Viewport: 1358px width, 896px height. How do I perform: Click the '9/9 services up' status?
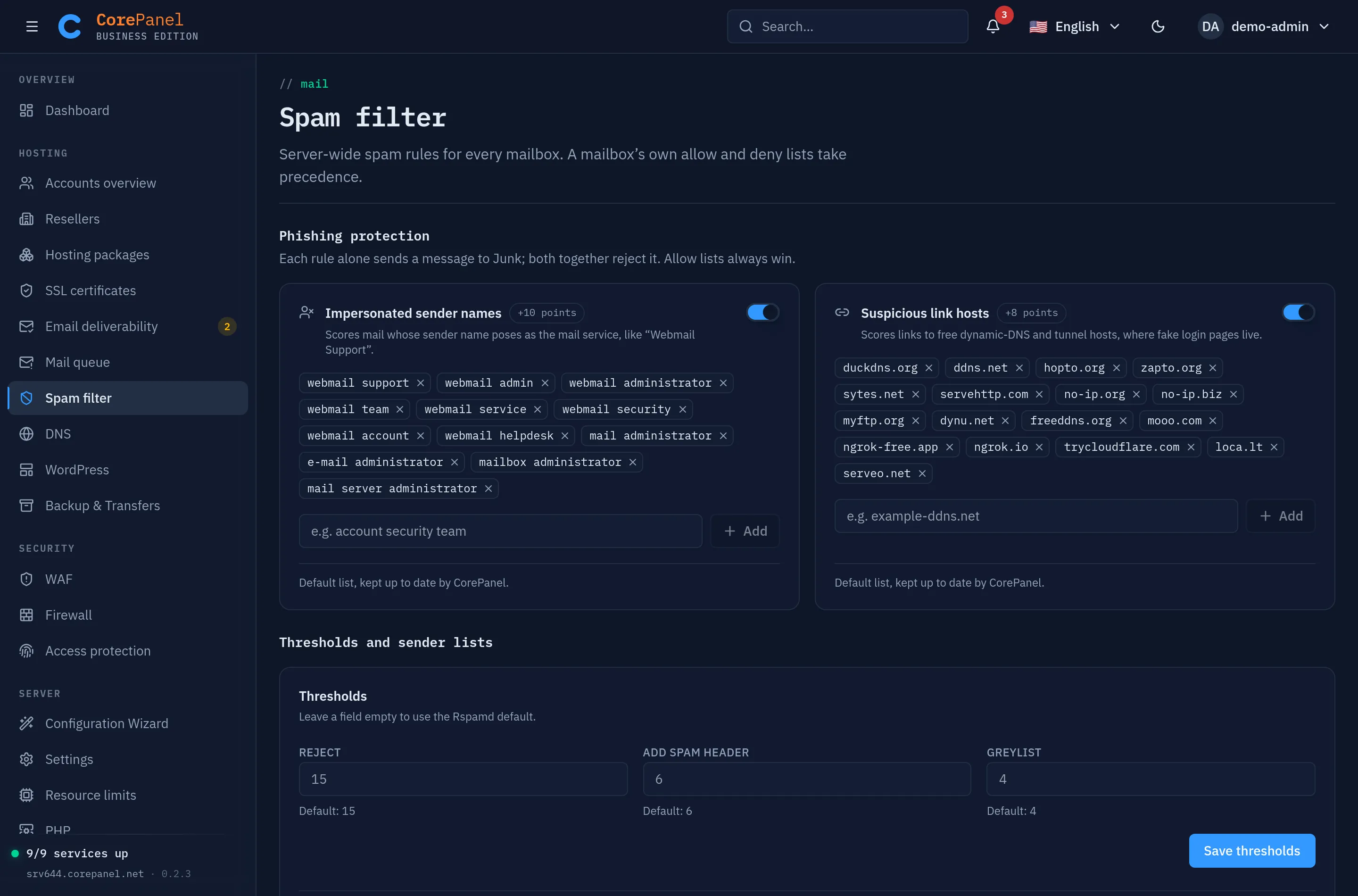click(77, 853)
